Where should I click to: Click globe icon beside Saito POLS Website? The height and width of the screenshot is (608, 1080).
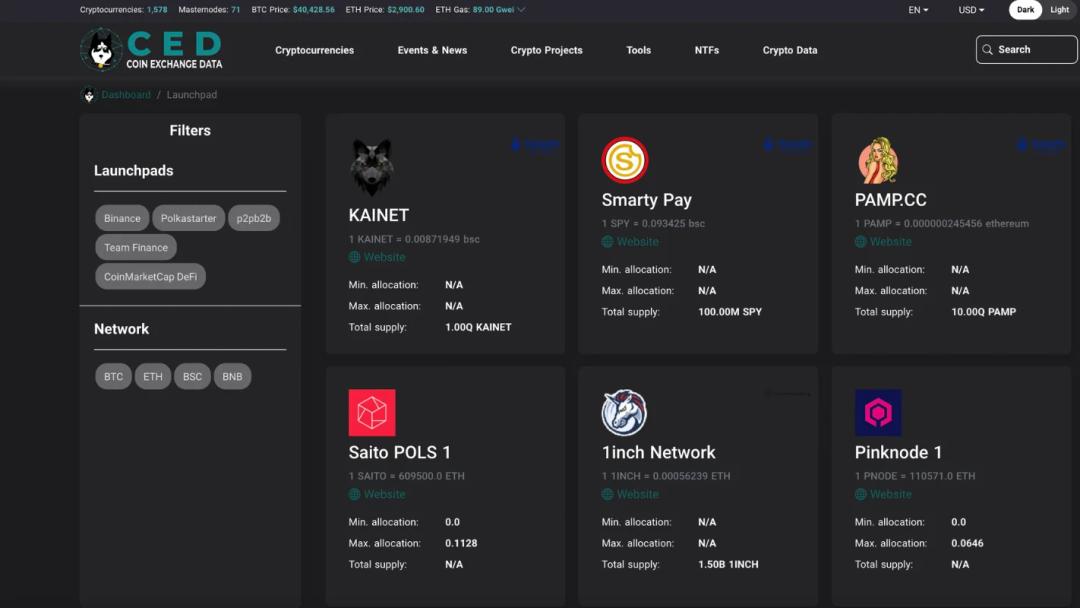(355, 494)
